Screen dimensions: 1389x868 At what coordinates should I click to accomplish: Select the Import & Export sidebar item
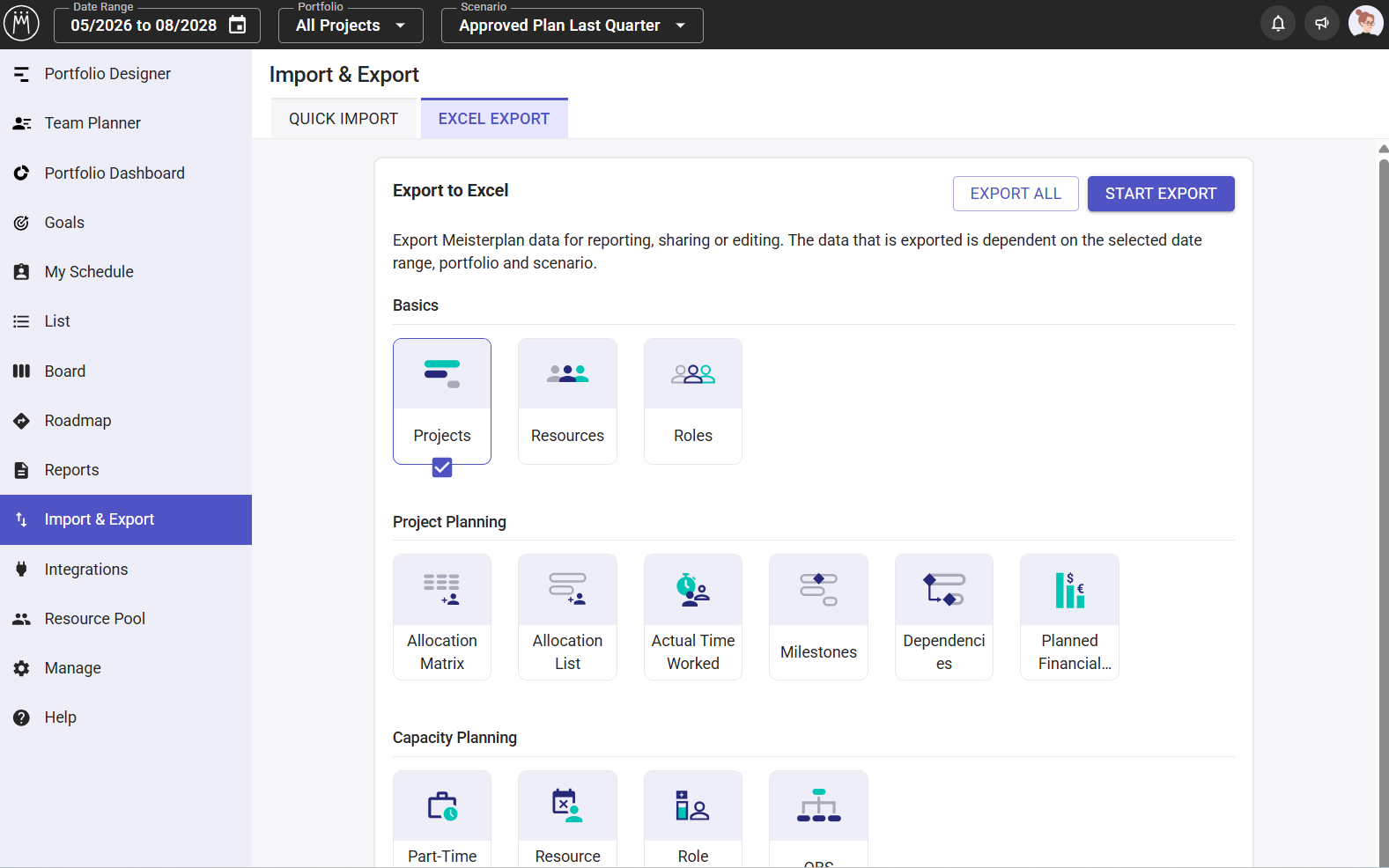click(126, 519)
